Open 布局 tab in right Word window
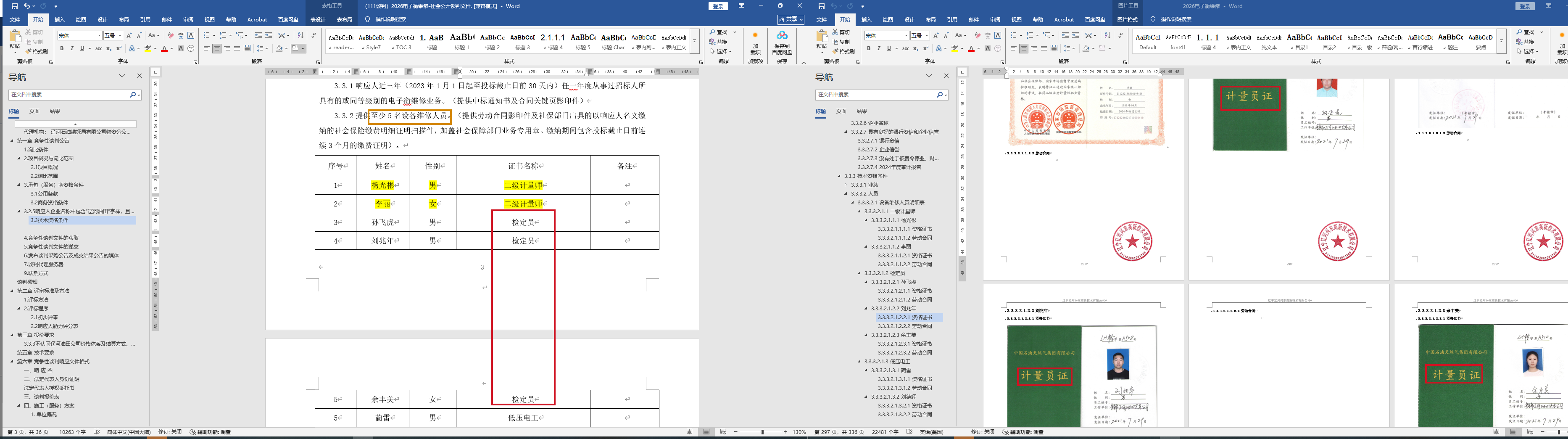The width and height of the screenshot is (1568, 439). [x=930, y=19]
